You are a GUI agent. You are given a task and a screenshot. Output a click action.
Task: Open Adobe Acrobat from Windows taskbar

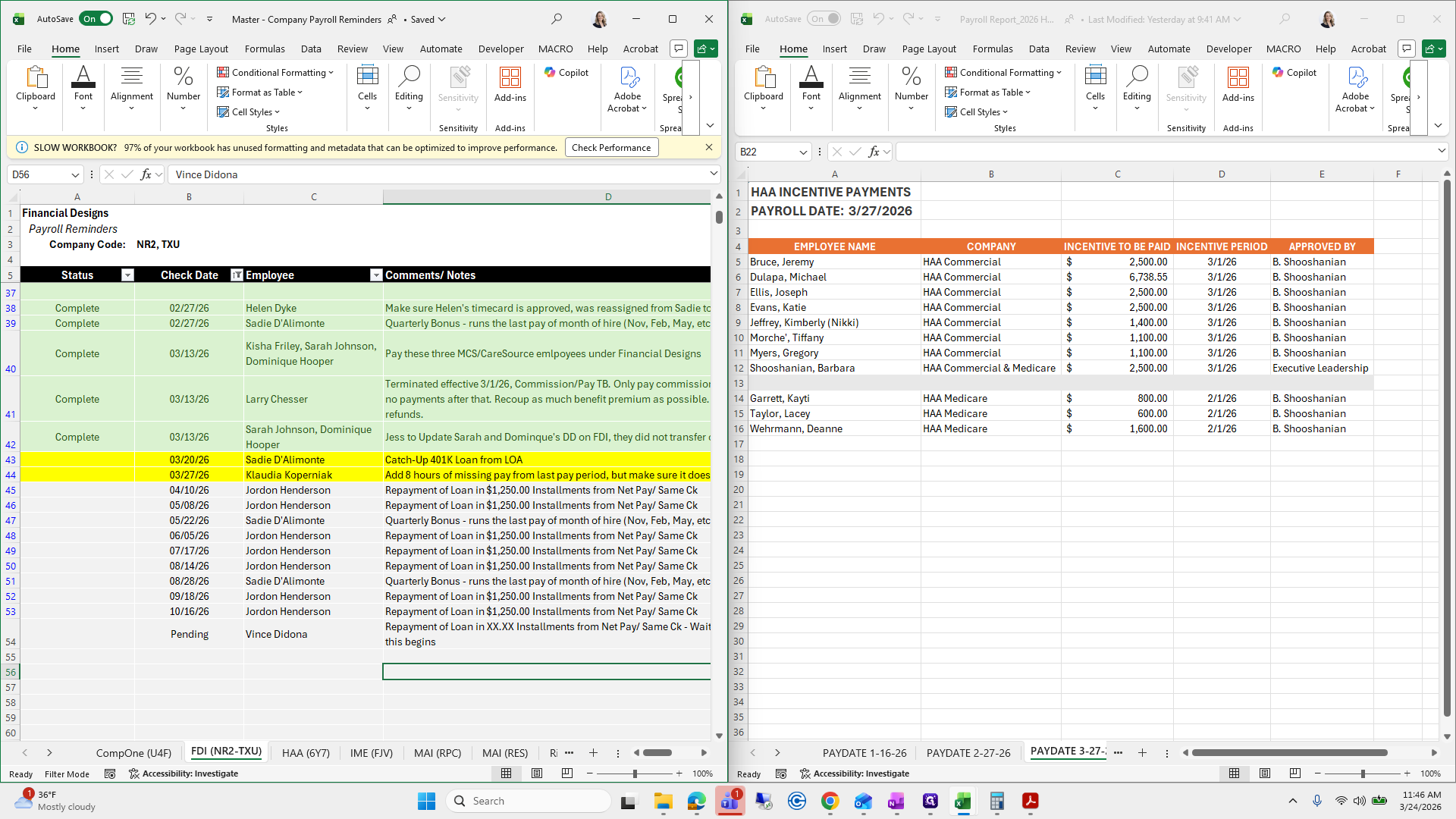1030,801
